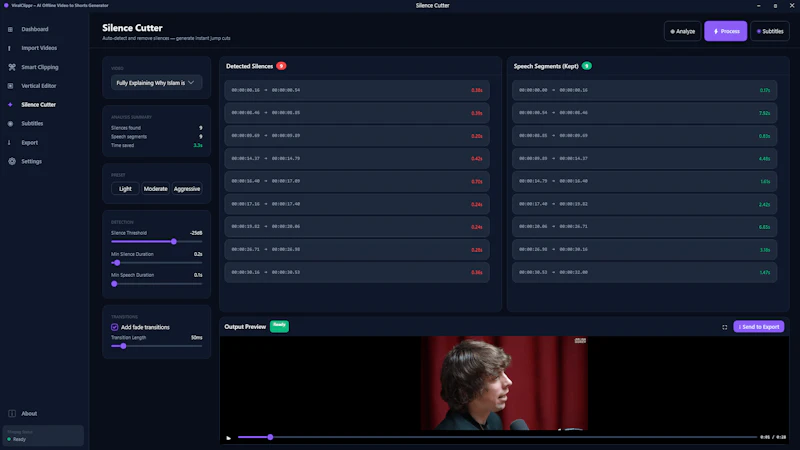Screen dimensions: 800x450
Task: Click the Import Videos sidebar icon
Action: point(10,48)
